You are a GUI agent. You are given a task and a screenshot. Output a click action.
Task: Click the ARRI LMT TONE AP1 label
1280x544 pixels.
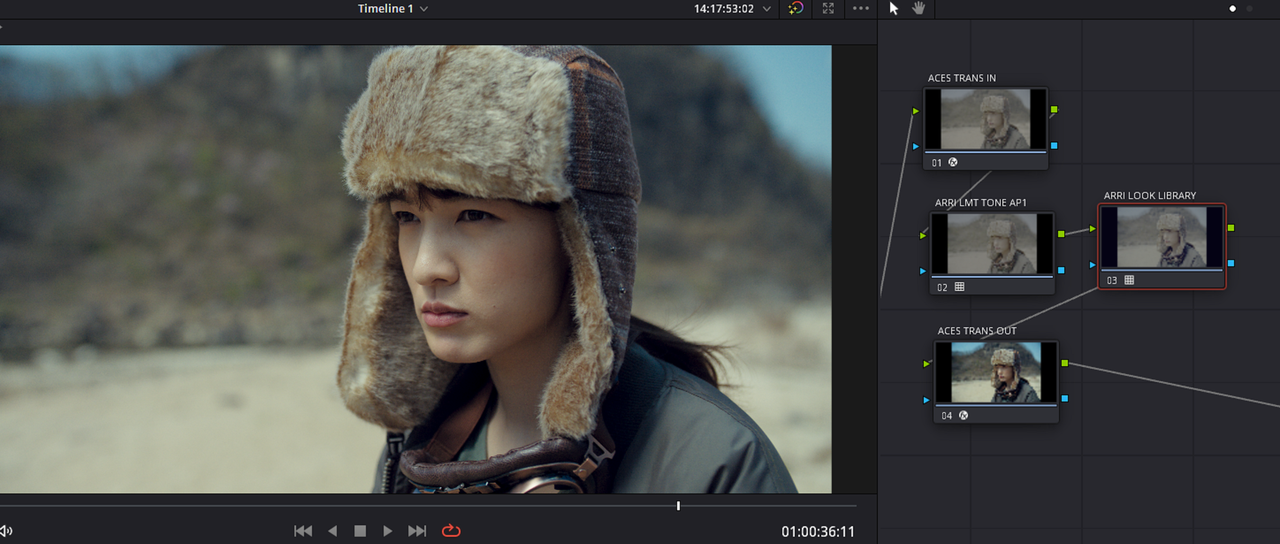(981, 203)
